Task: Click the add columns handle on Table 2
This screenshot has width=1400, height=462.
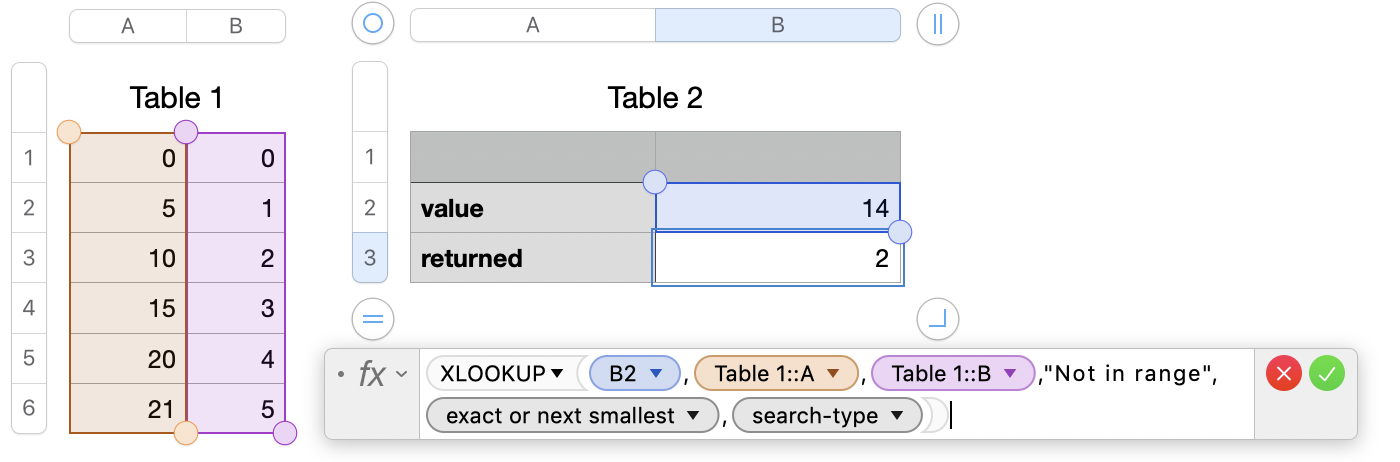Action: (937, 24)
